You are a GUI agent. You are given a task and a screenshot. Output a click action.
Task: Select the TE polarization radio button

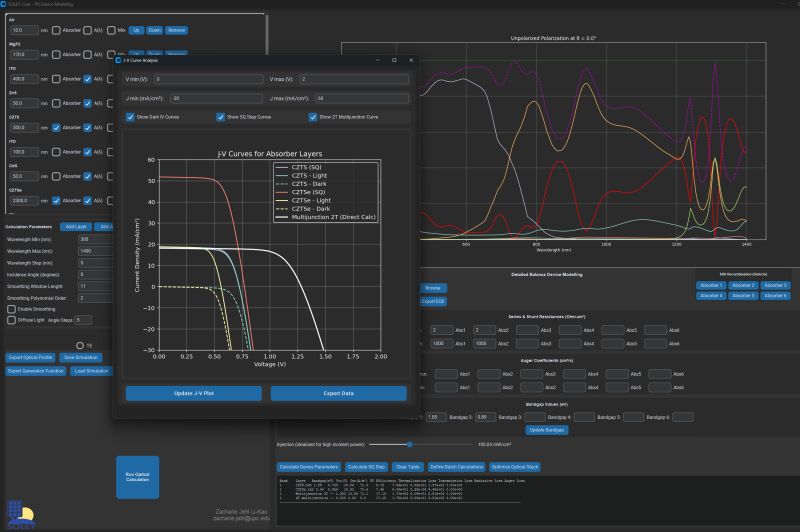(x=80, y=346)
